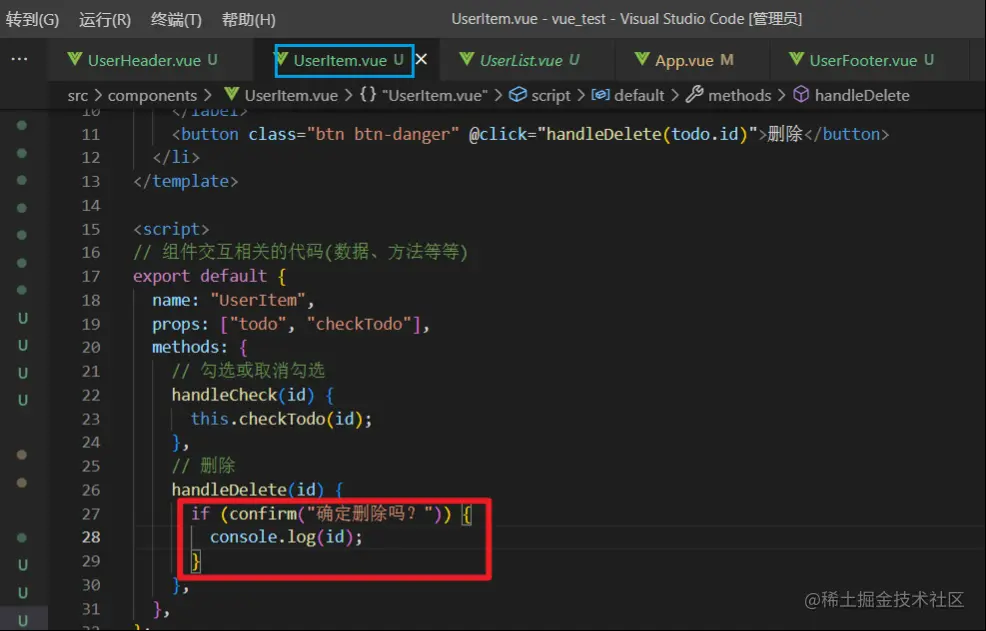This screenshot has width=986, height=631.
Task: Click the Vue icon in breadcrumb bar
Action: coord(231,94)
